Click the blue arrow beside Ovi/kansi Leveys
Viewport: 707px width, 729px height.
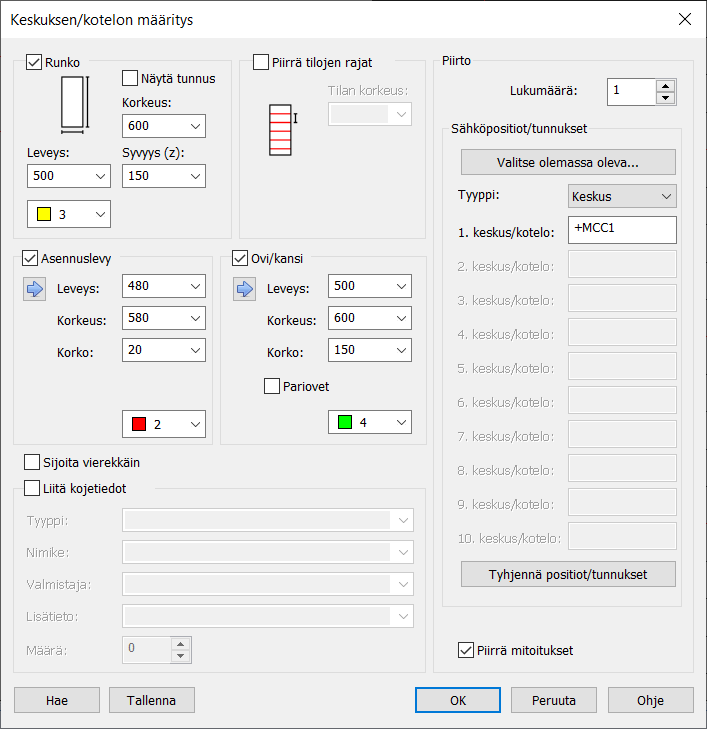(245, 289)
